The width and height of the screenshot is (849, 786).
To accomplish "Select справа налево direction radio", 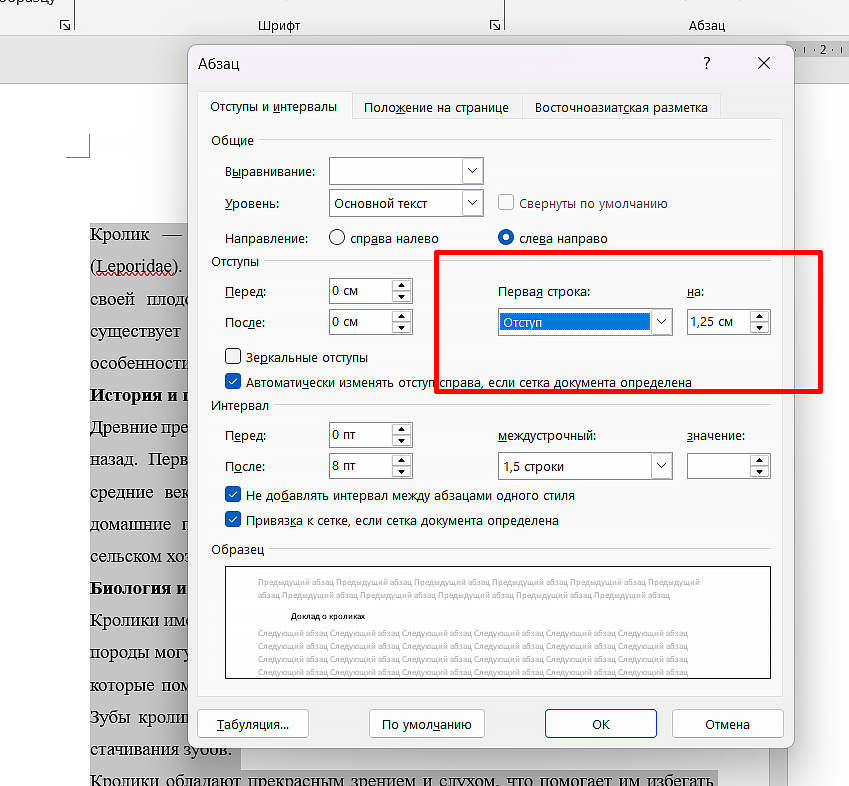I will click(337, 238).
